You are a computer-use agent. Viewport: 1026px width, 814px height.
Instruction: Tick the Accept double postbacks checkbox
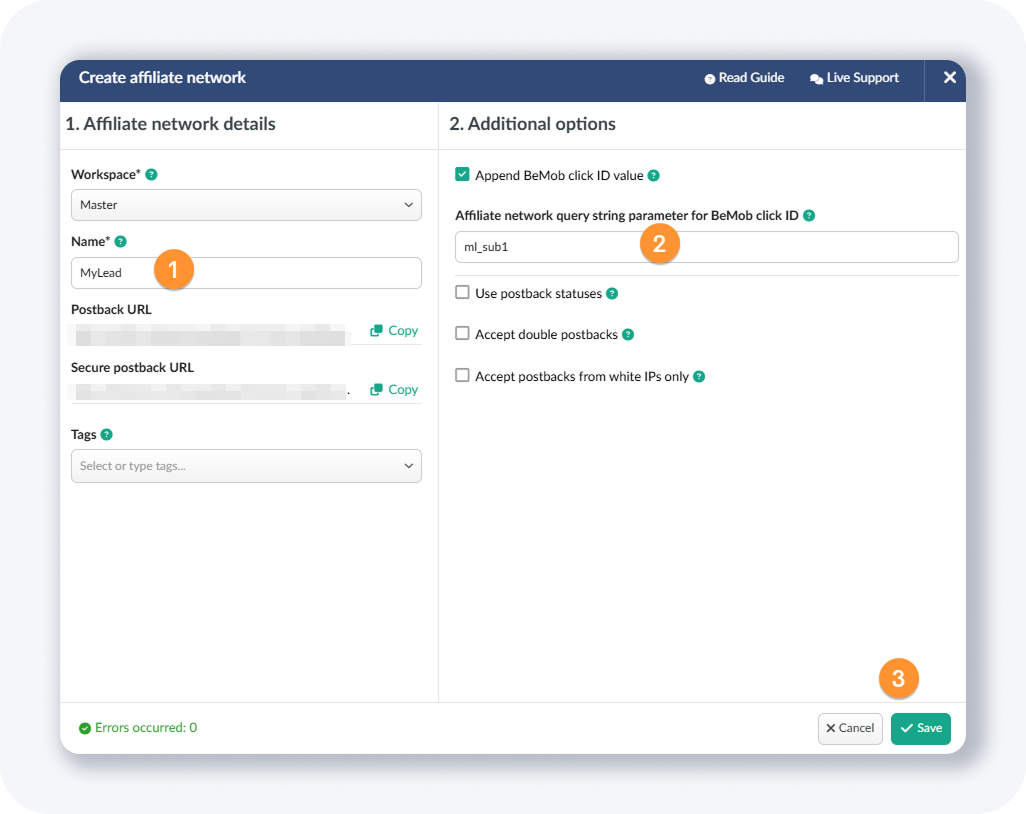tap(462, 334)
